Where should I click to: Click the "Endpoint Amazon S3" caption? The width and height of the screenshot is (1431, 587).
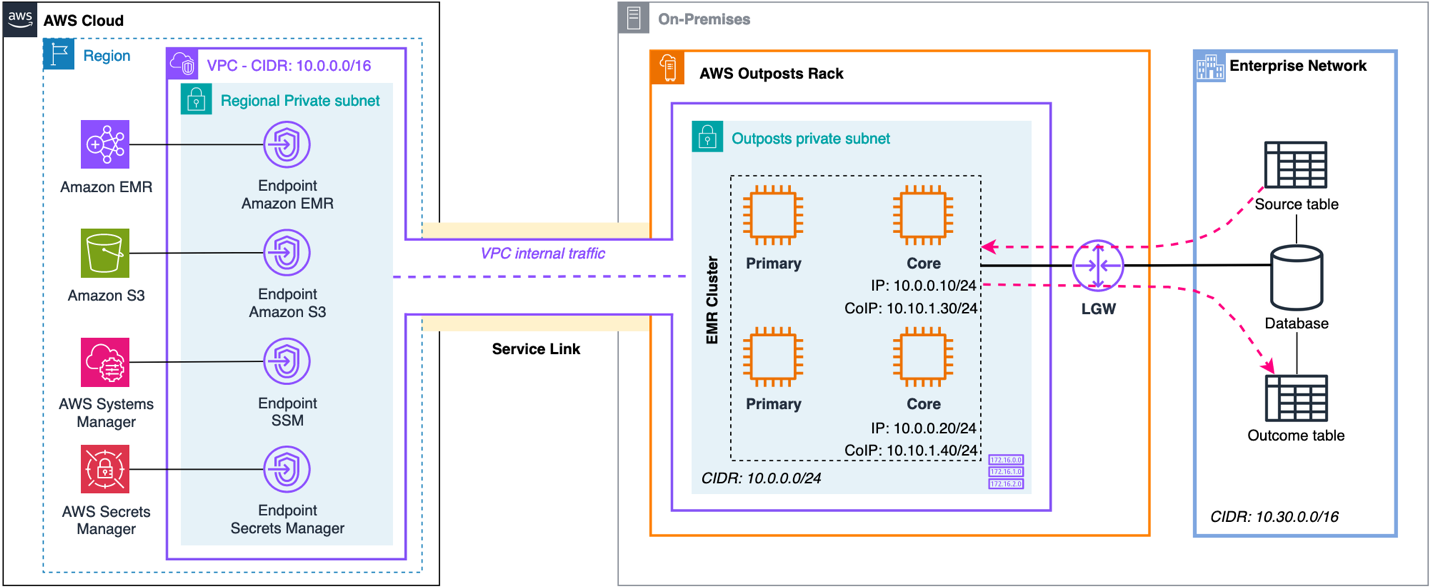[x=288, y=303]
